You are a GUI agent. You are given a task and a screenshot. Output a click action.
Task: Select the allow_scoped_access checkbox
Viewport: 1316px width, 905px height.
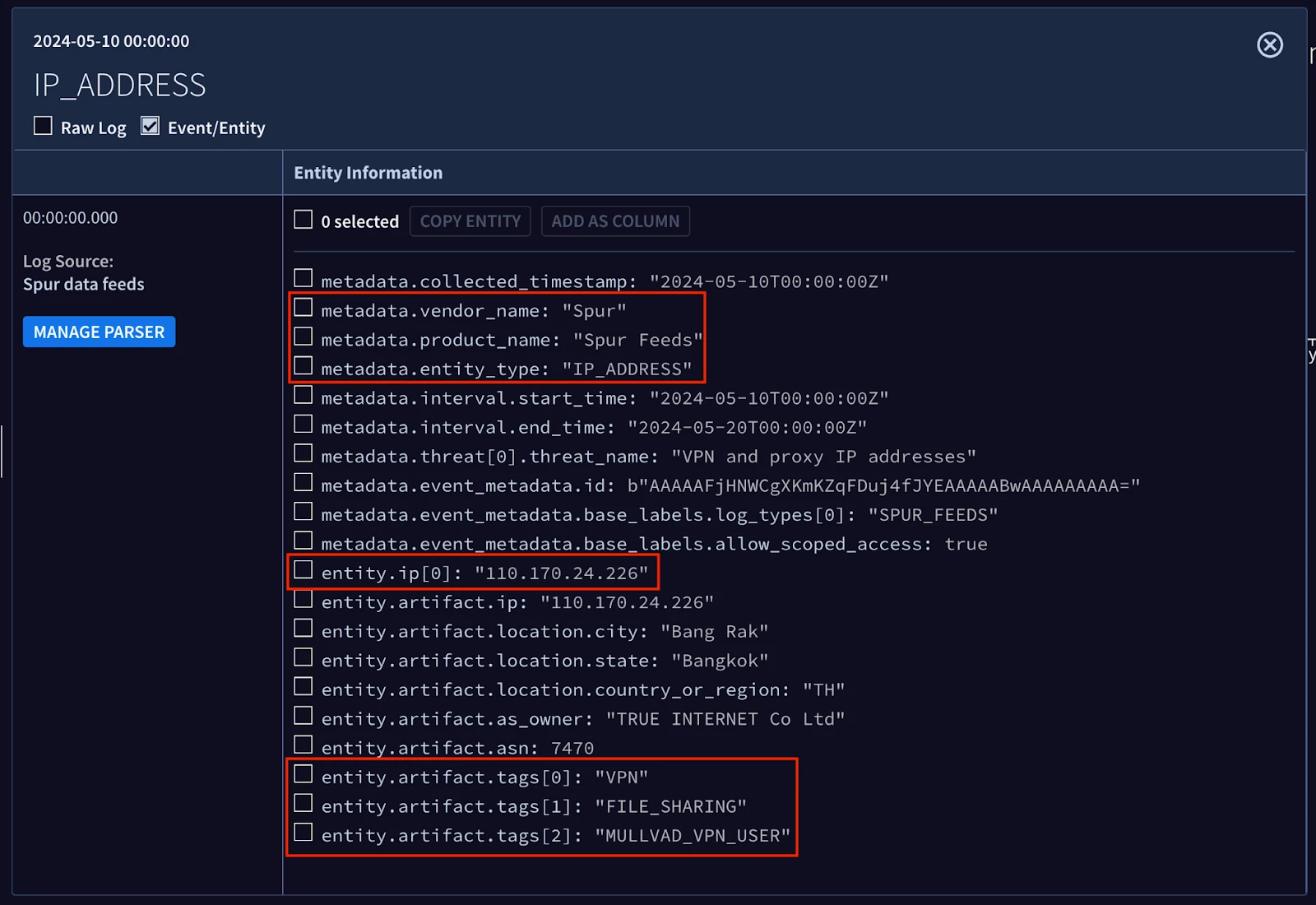(304, 541)
